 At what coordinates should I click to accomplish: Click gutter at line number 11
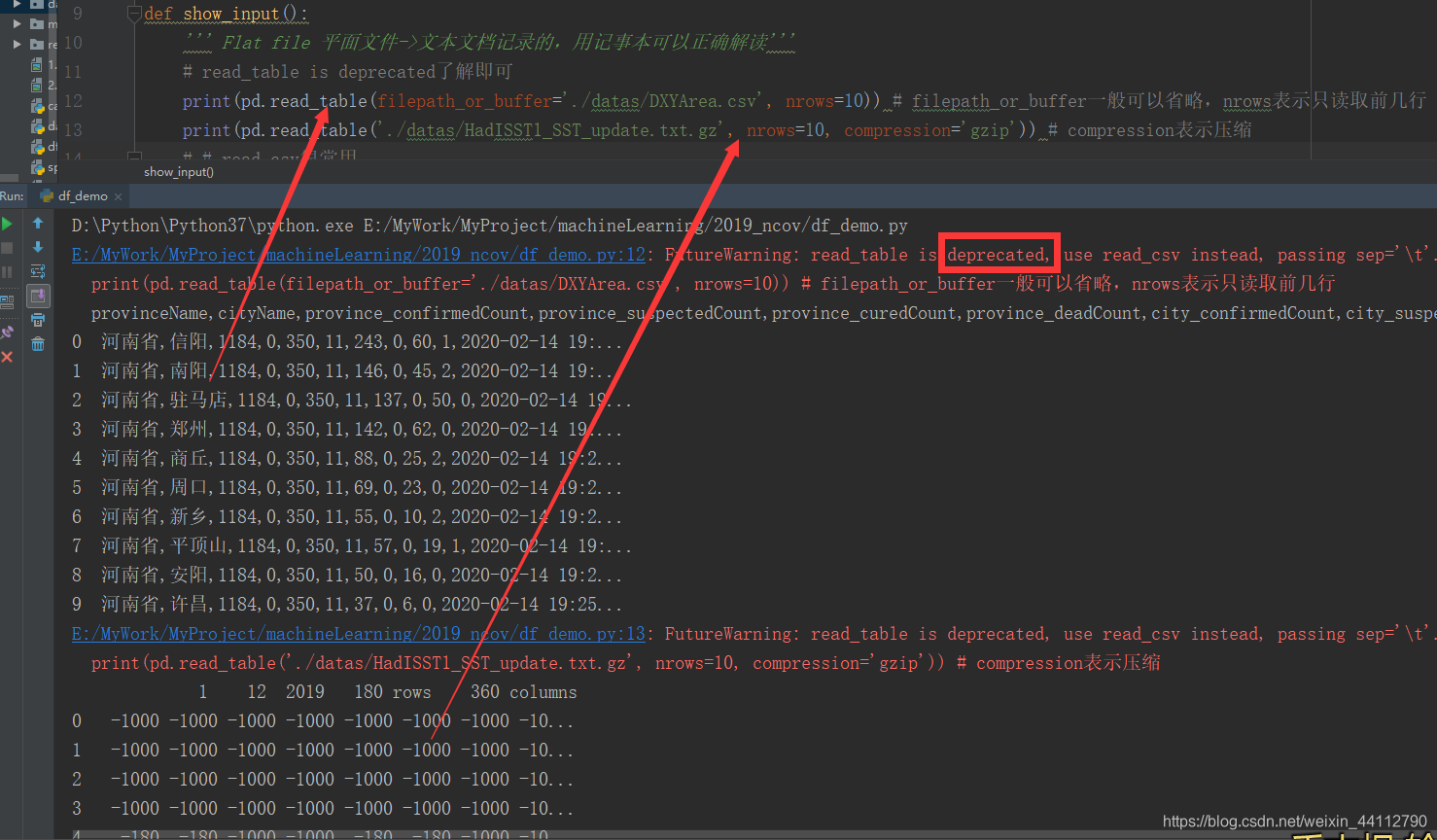(x=73, y=72)
